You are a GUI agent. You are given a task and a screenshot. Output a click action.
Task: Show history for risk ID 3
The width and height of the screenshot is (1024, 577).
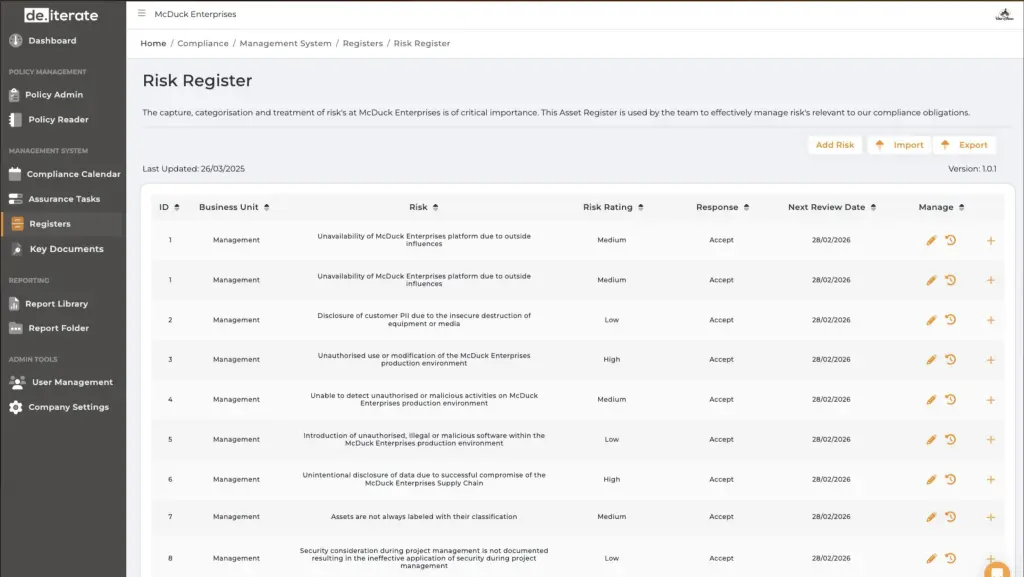click(x=951, y=360)
